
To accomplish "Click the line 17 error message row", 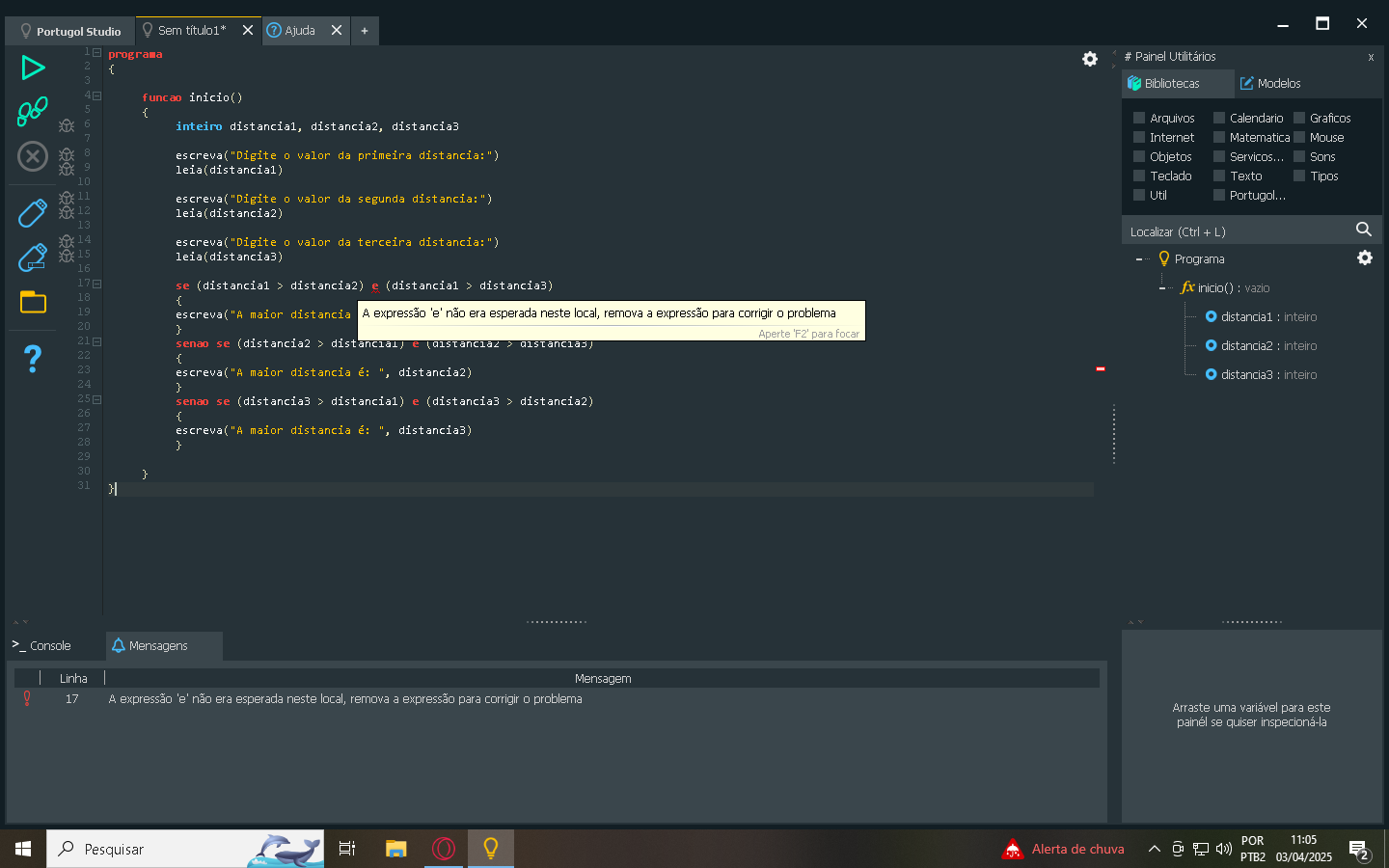I will point(557,698).
